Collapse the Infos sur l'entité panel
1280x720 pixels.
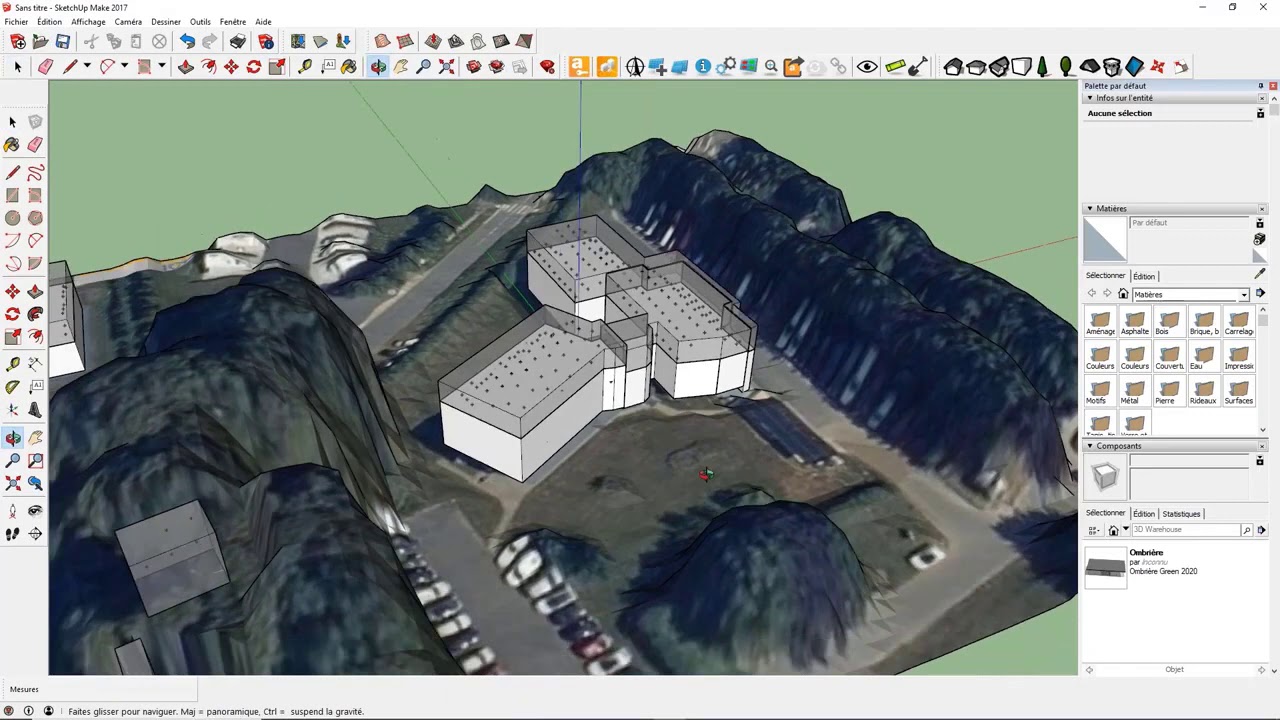(x=1089, y=98)
